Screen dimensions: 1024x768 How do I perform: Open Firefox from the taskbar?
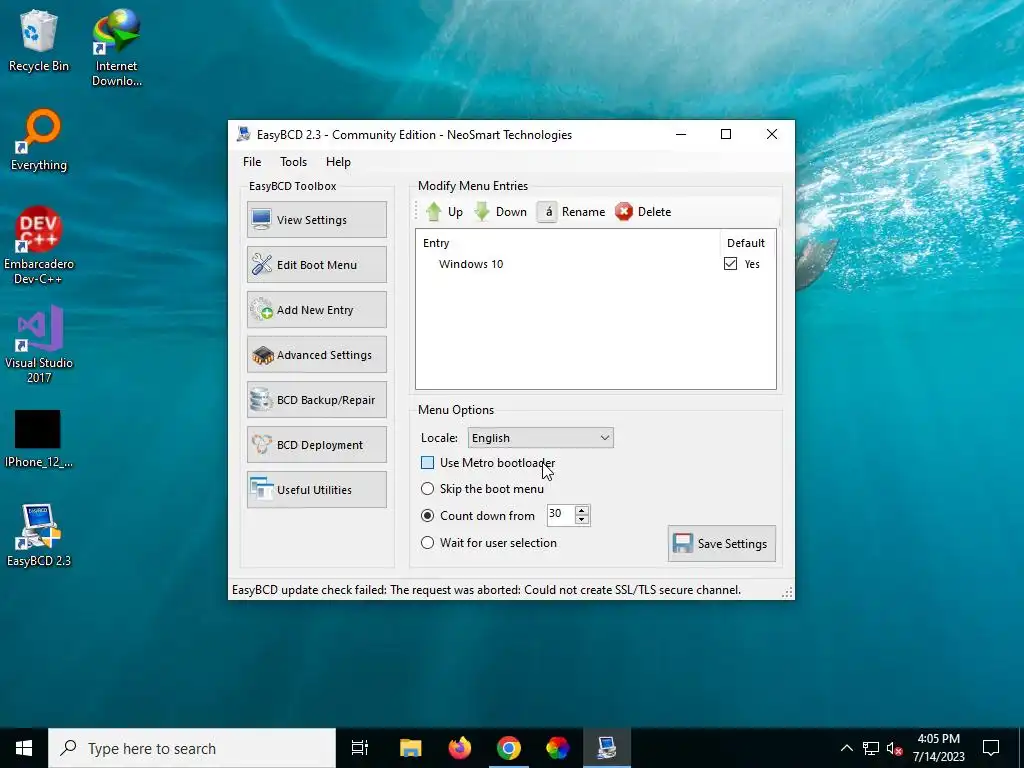pos(460,748)
